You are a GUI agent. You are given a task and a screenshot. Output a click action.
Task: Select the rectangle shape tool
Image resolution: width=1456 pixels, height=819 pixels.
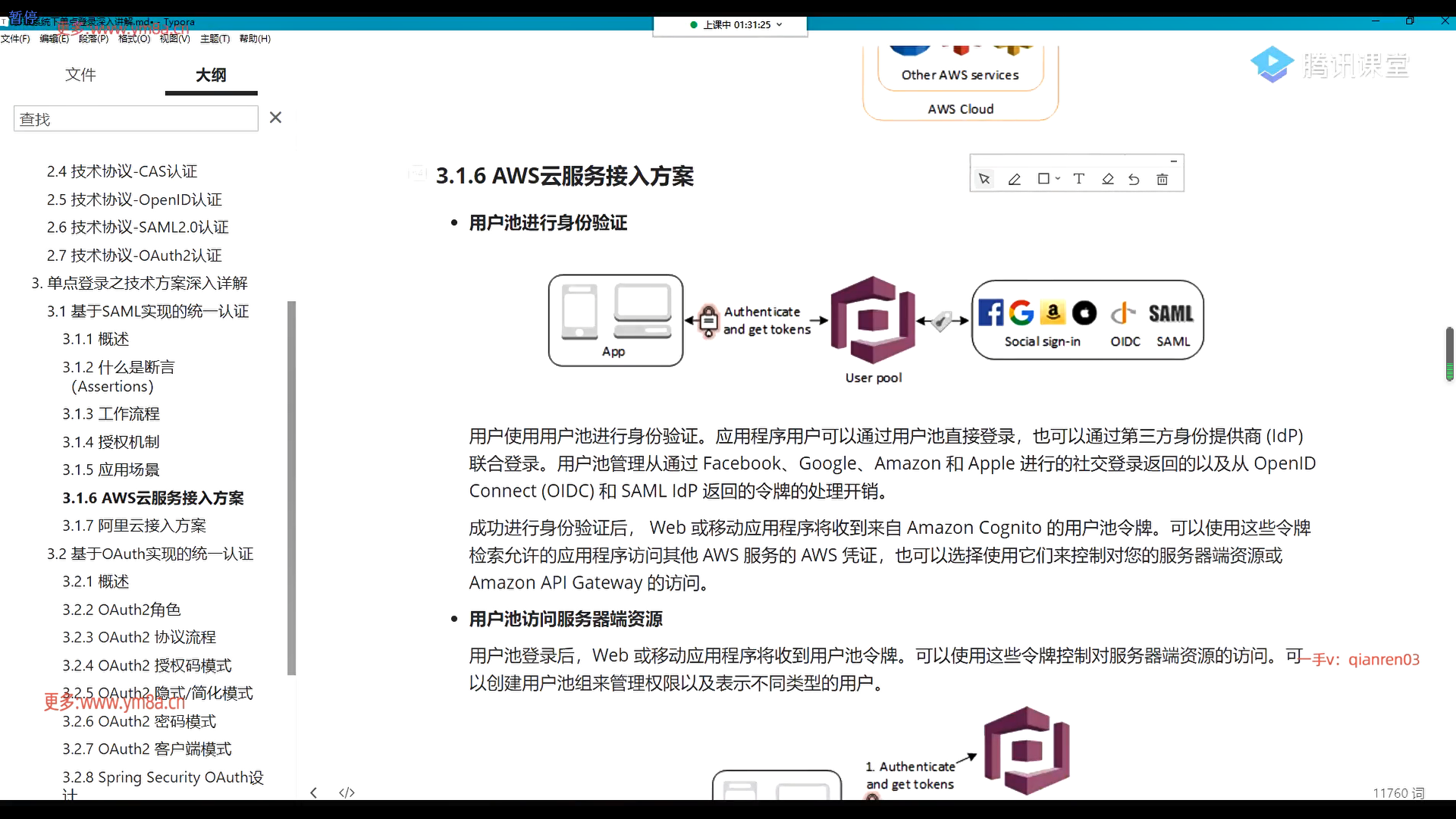[x=1043, y=179]
